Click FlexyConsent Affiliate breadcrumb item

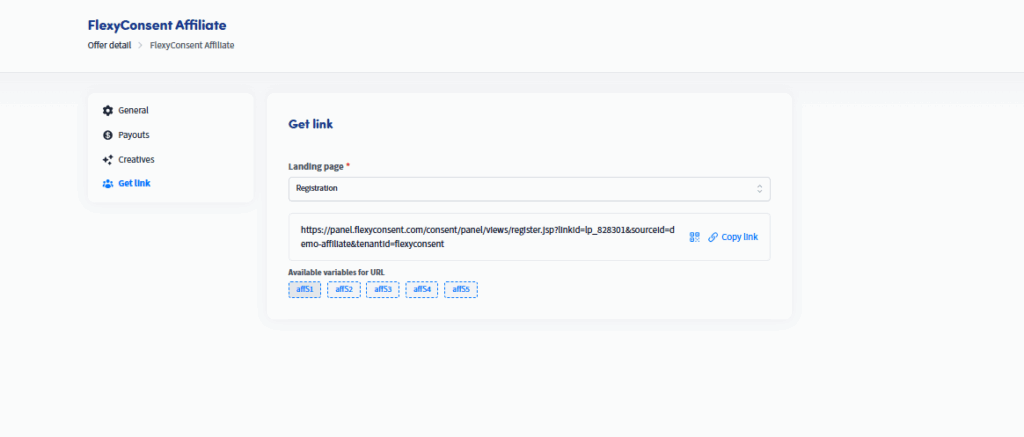coord(191,45)
